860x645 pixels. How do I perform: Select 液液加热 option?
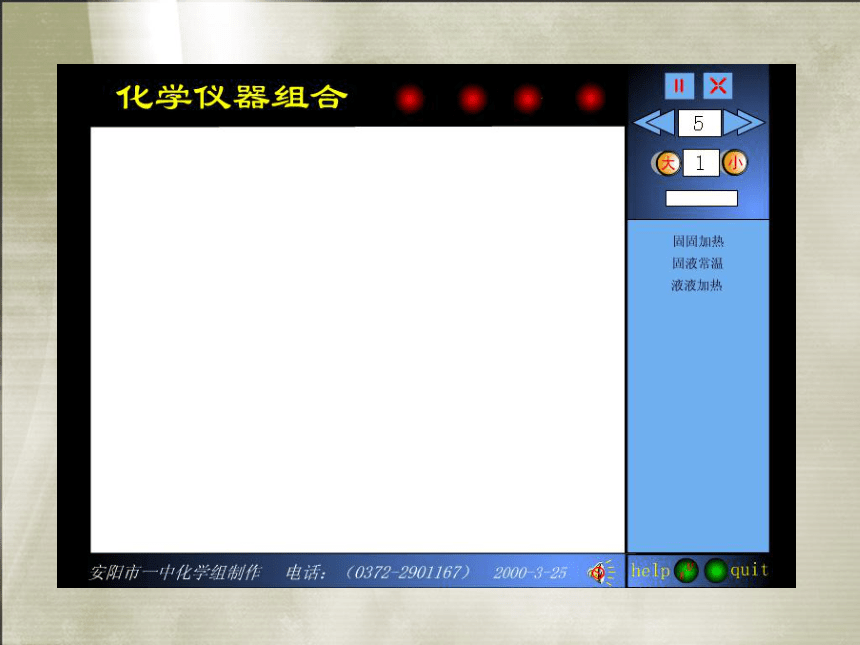(x=697, y=285)
